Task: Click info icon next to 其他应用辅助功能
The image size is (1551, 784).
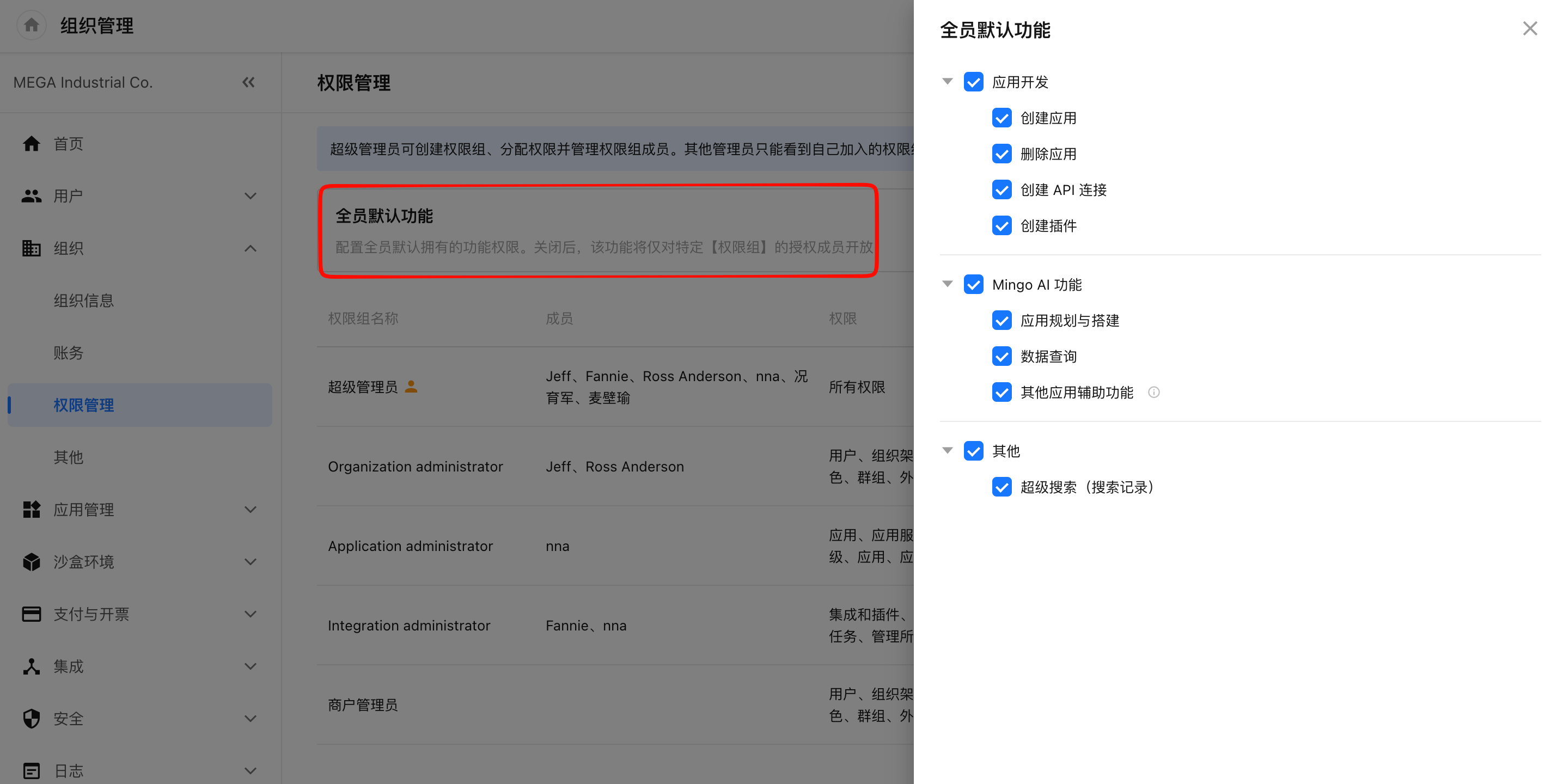Action: pyautogui.click(x=1153, y=393)
